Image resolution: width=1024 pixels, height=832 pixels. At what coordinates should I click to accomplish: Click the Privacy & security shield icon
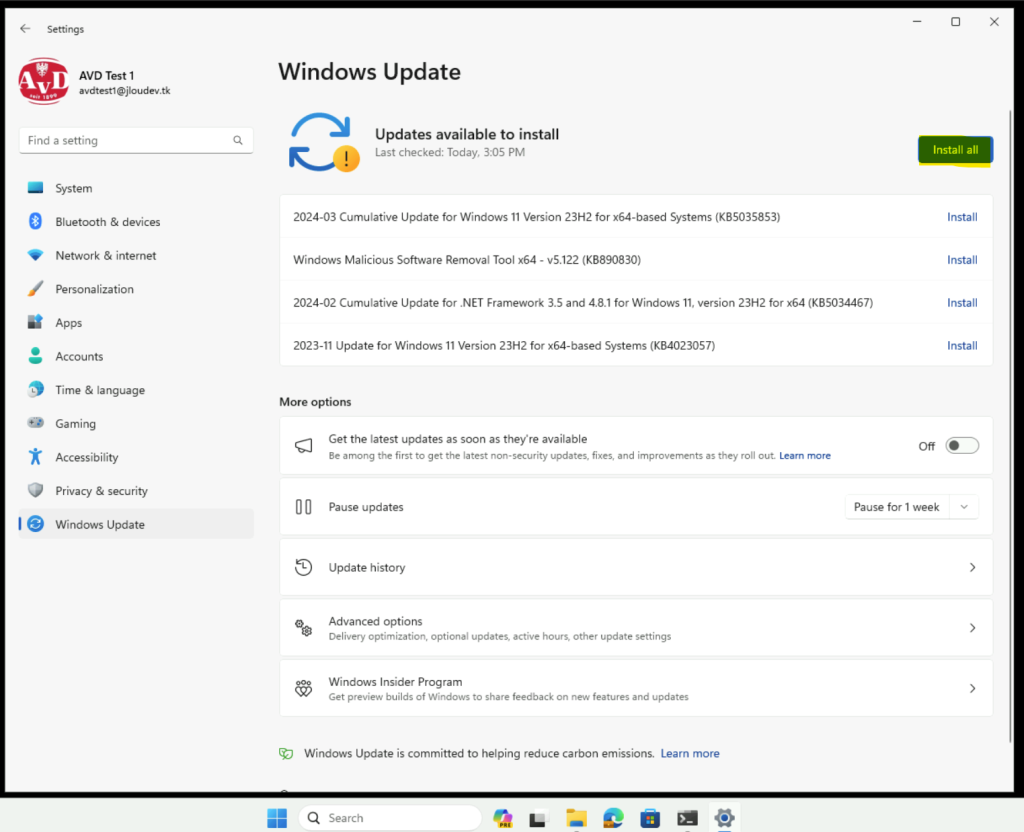pos(35,490)
